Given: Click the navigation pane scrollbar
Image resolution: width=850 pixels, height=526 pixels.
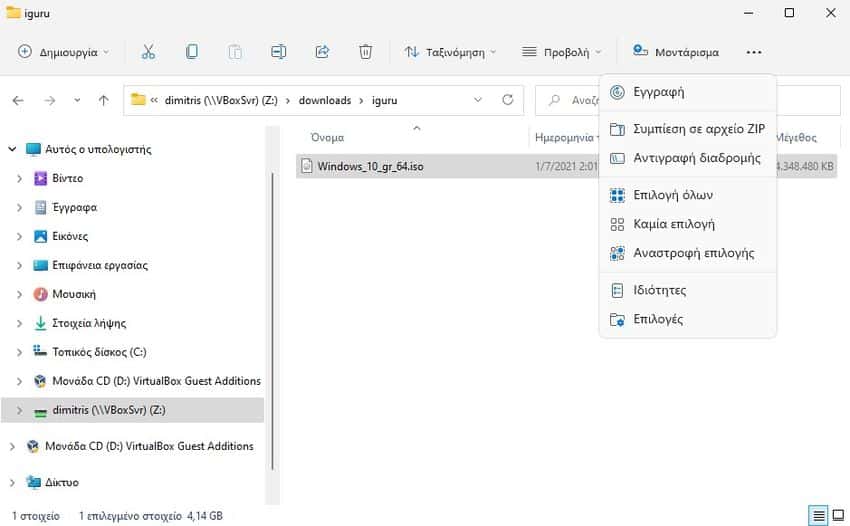Looking at the screenshot, I should point(272,321).
